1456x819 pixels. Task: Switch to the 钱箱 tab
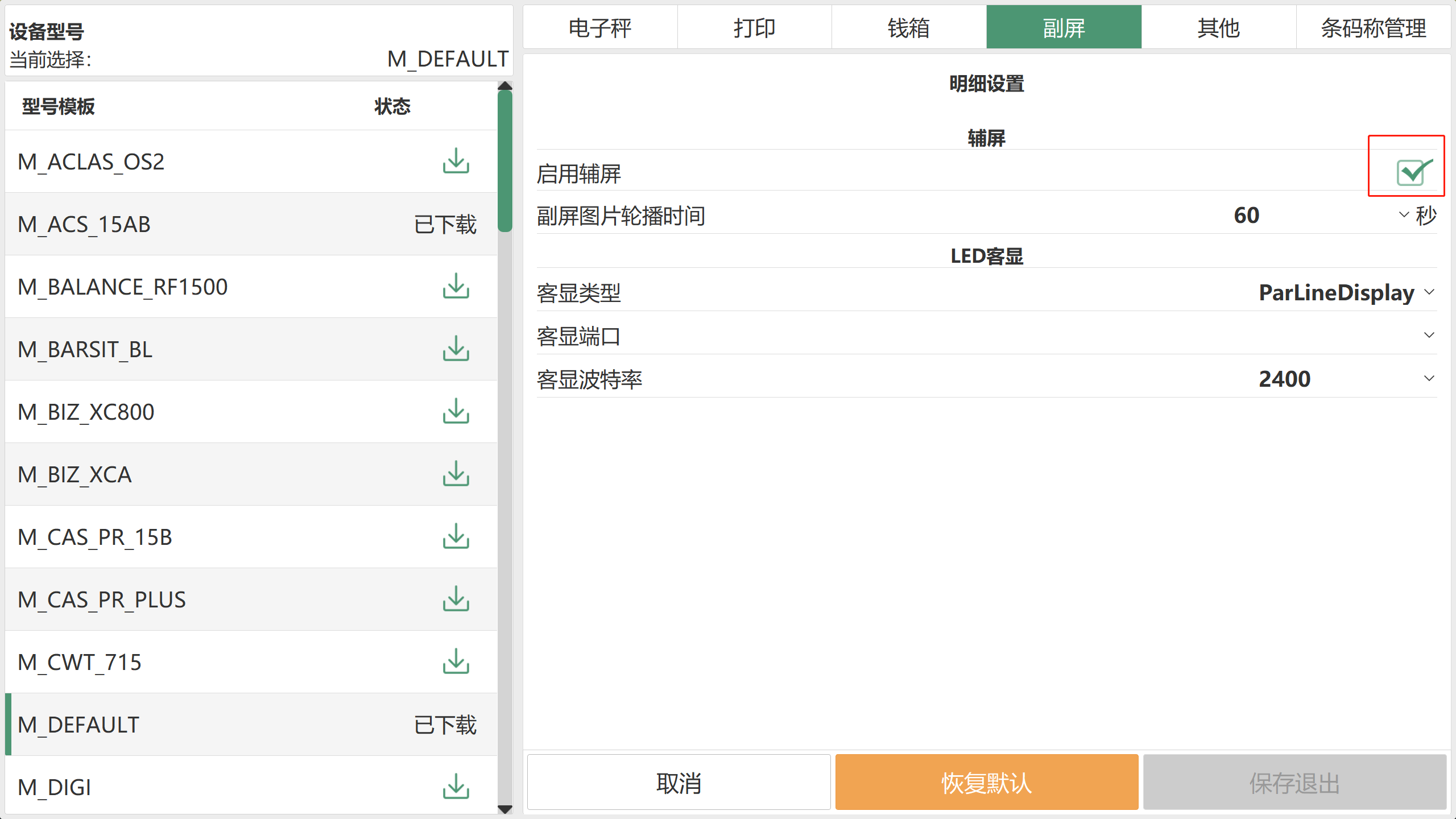[909, 27]
